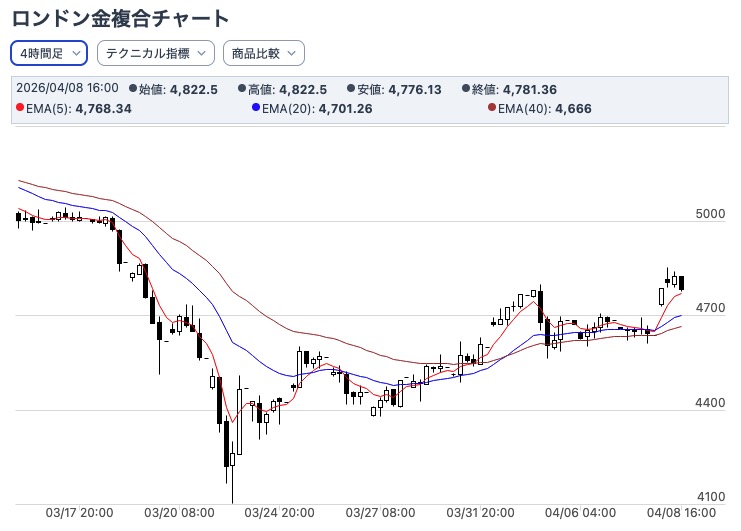Expand the テクニカル指標 dropdown
The width and height of the screenshot is (741, 531).
coord(155,53)
